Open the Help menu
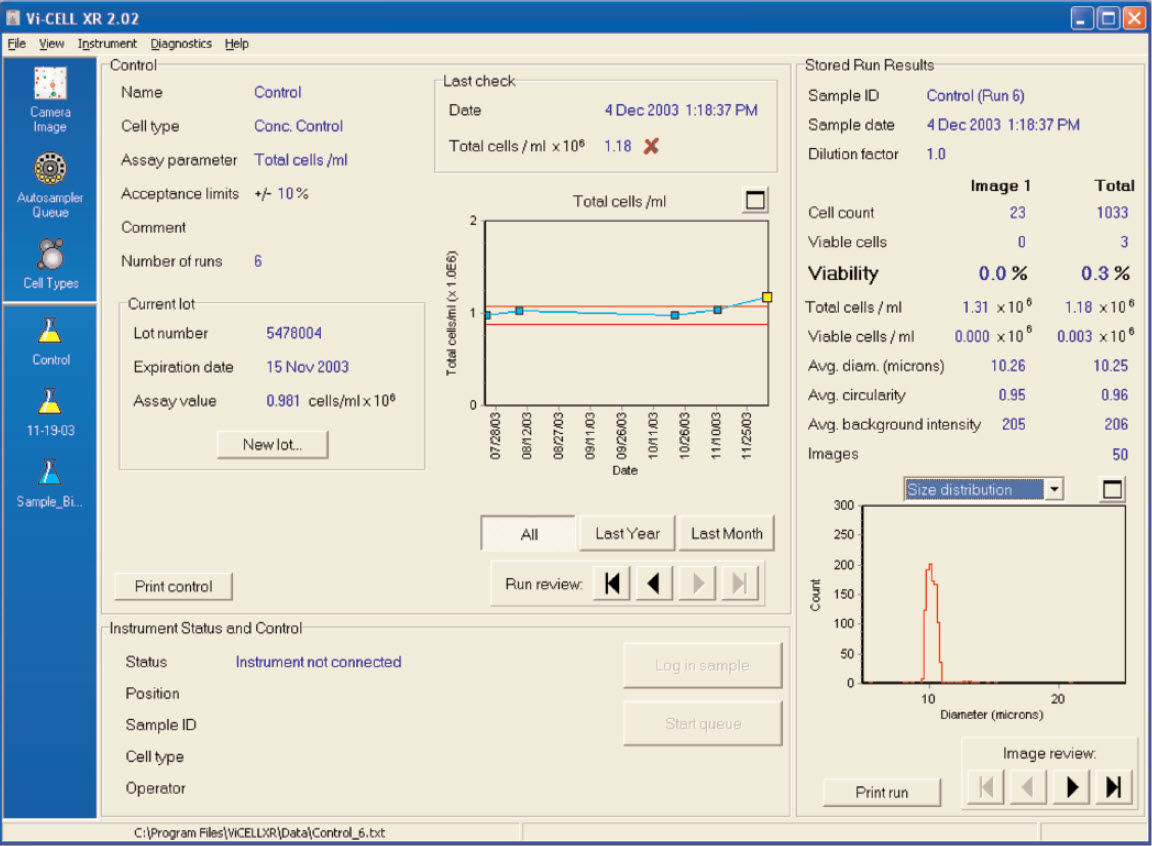Screen dimensions: 1152x846 coord(237,43)
